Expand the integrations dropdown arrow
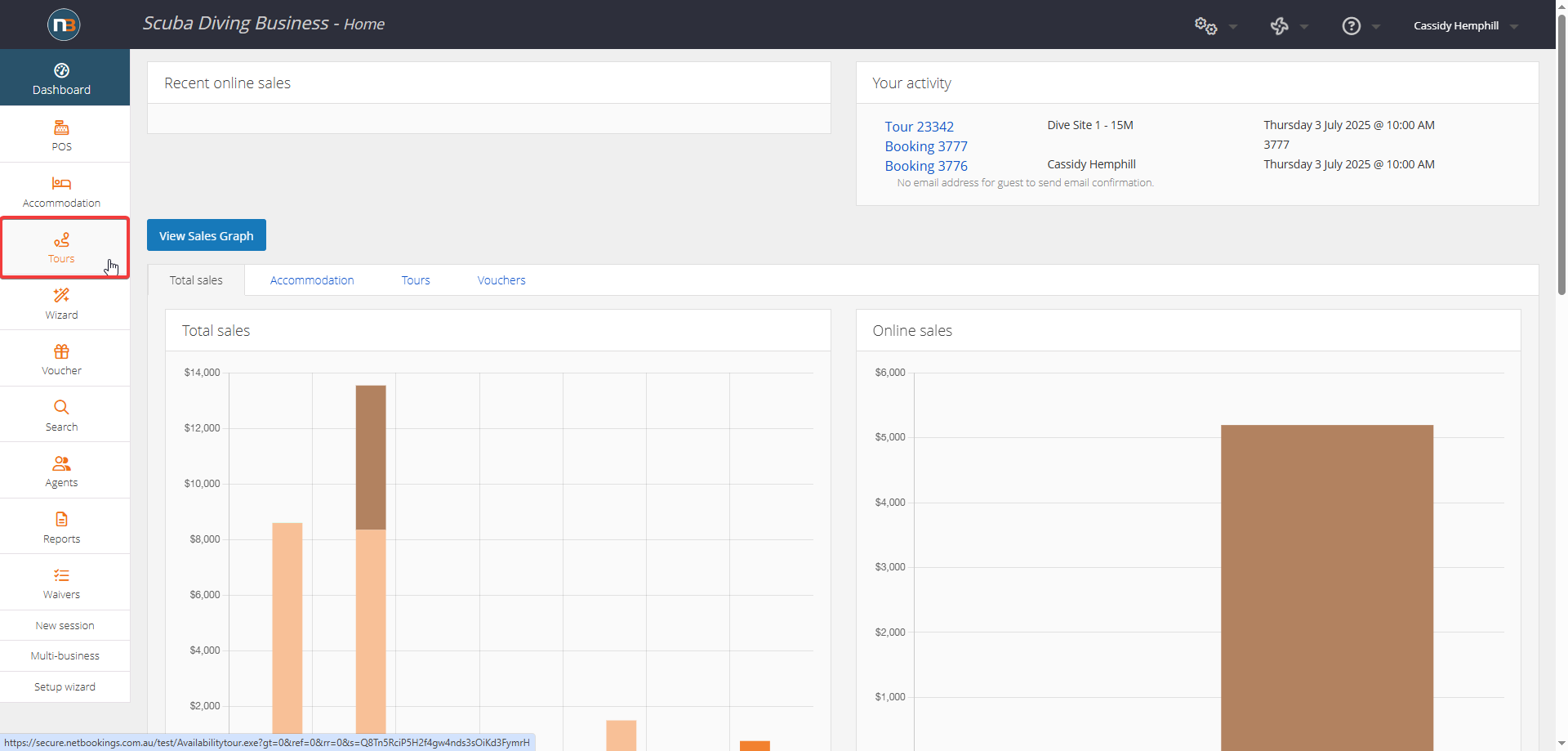 pos(1304,27)
